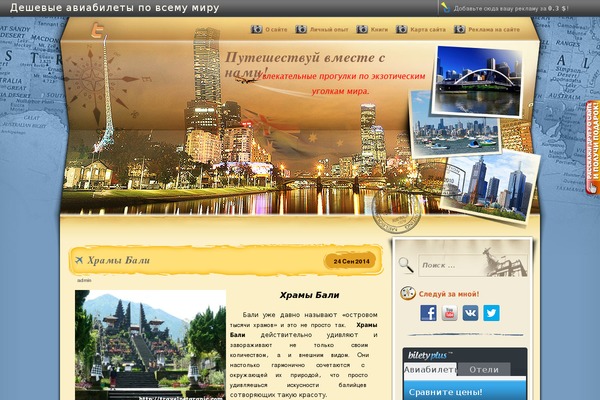
Task: Switch to the Авиабилеты tab
Action: (x=430, y=369)
